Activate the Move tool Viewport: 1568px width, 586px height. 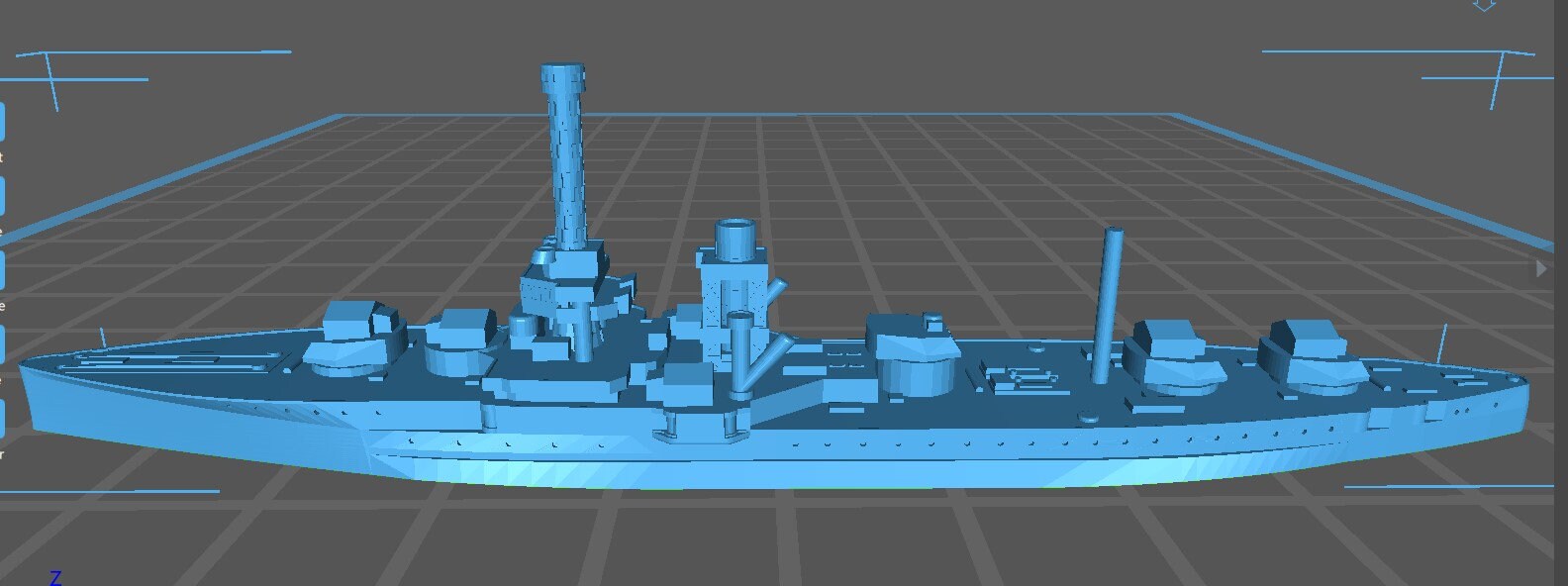click(x=2, y=196)
